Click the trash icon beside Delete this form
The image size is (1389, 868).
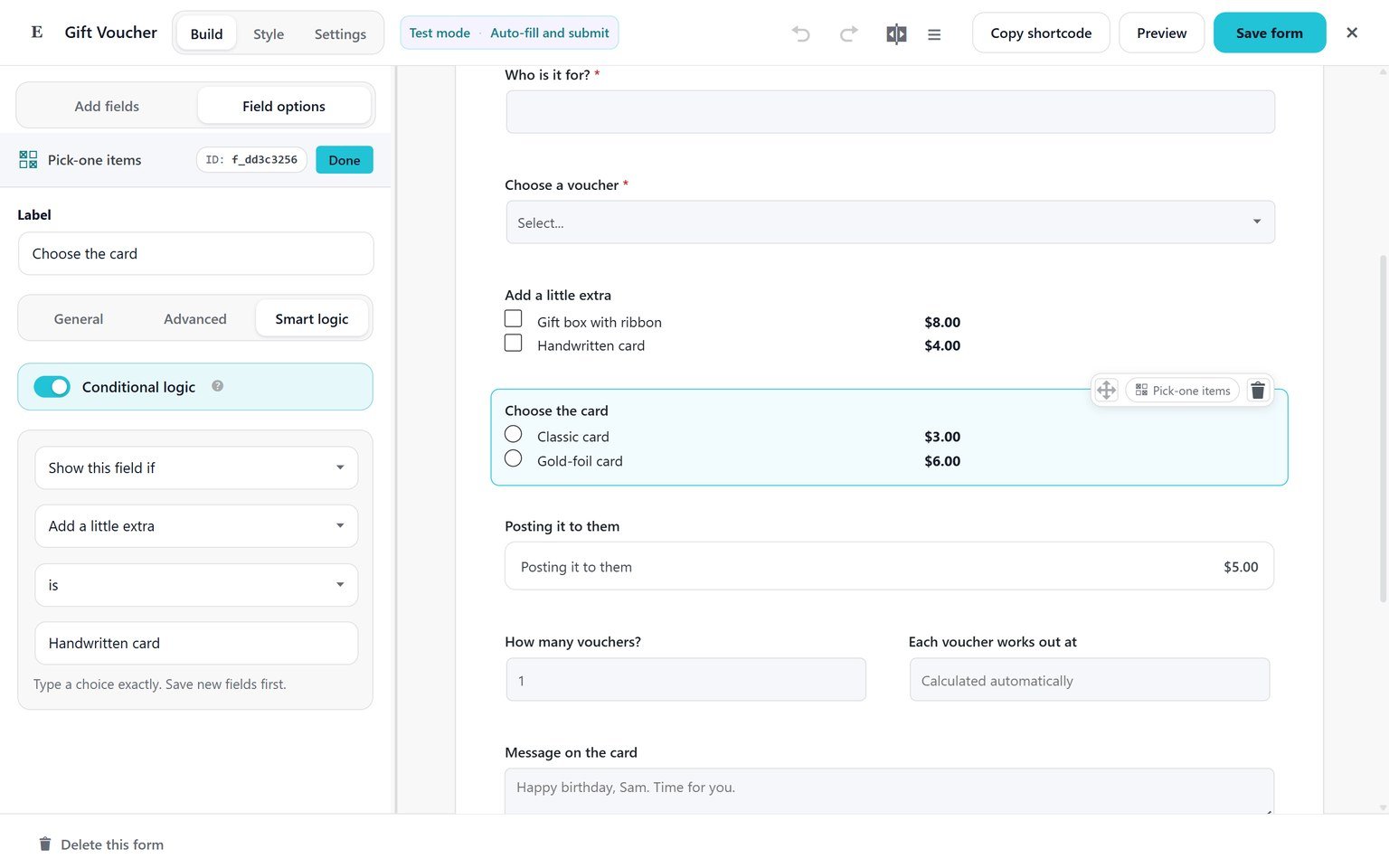pyautogui.click(x=45, y=844)
